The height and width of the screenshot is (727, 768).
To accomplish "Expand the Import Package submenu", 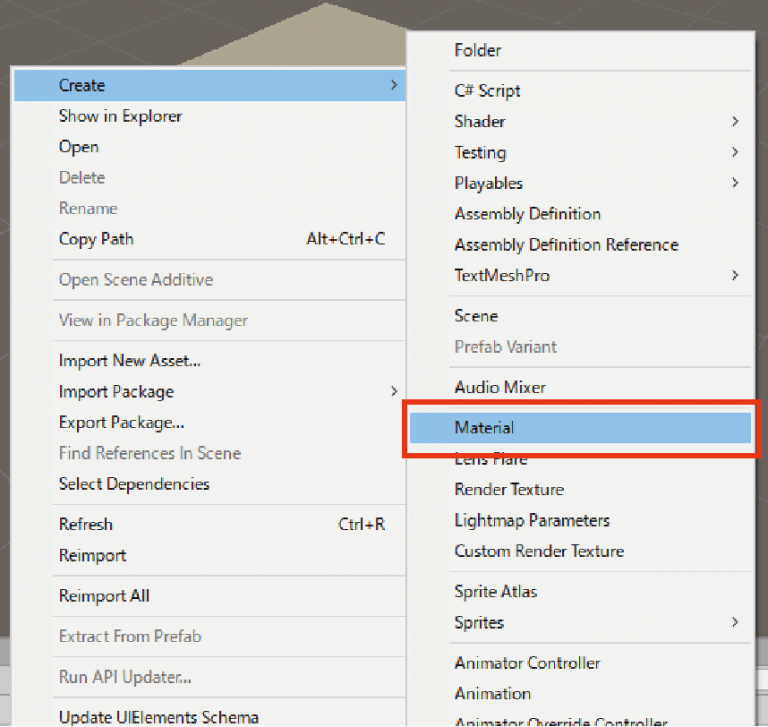I will pos(116,392).
